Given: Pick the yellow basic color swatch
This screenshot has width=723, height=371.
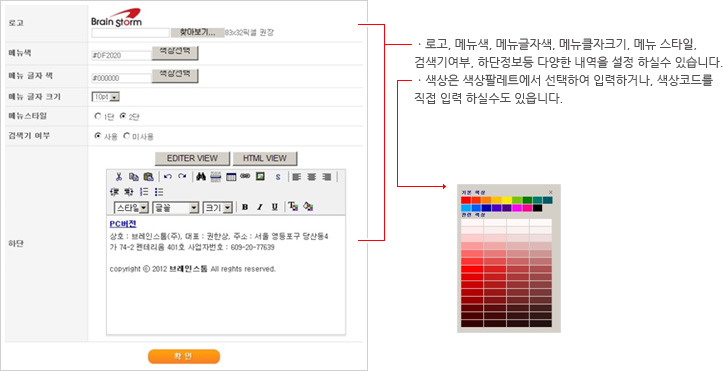Looking at the screenshot, I should pos(506,200).
